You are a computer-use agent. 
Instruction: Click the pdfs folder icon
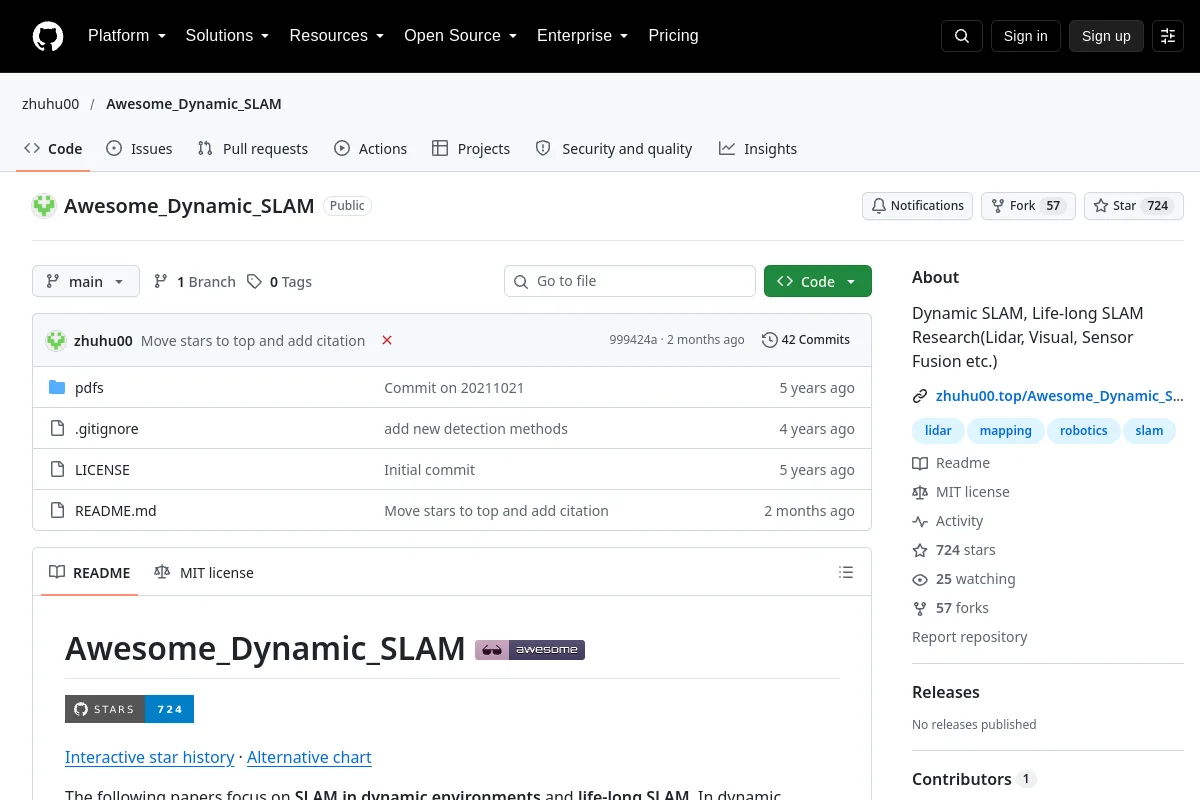[x=57, y=388]
